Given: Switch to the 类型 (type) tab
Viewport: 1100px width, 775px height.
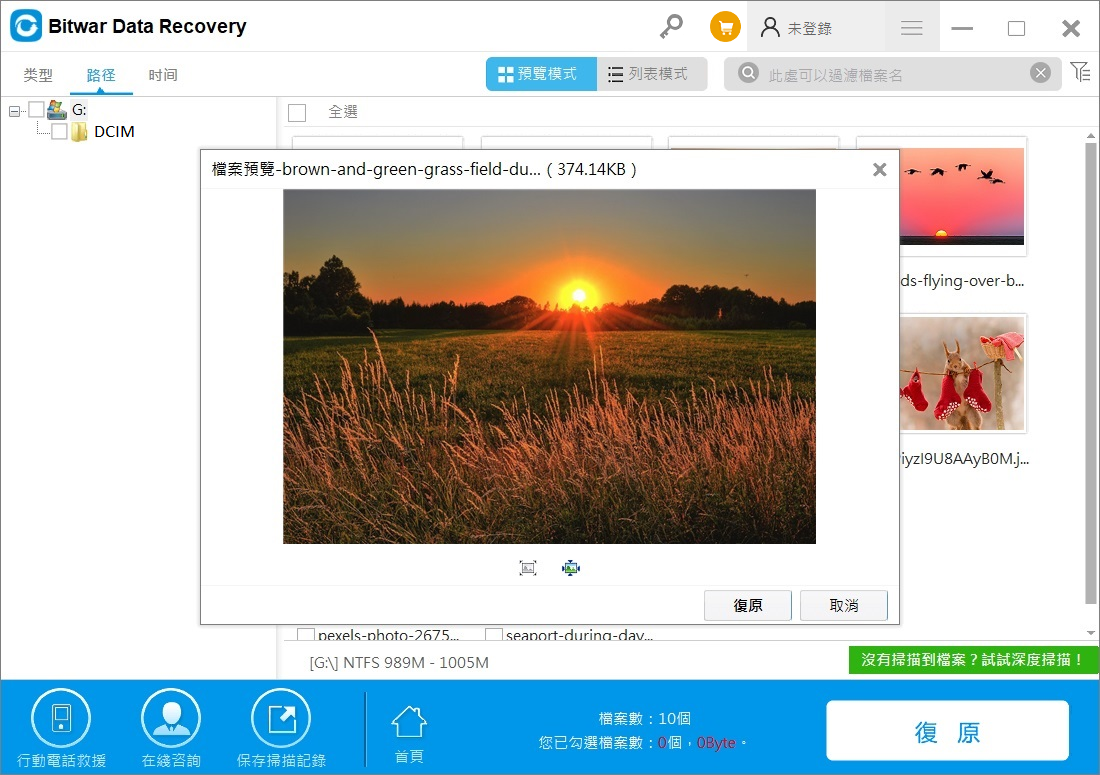Looking at the screenshot, I should tap(38, 75).
